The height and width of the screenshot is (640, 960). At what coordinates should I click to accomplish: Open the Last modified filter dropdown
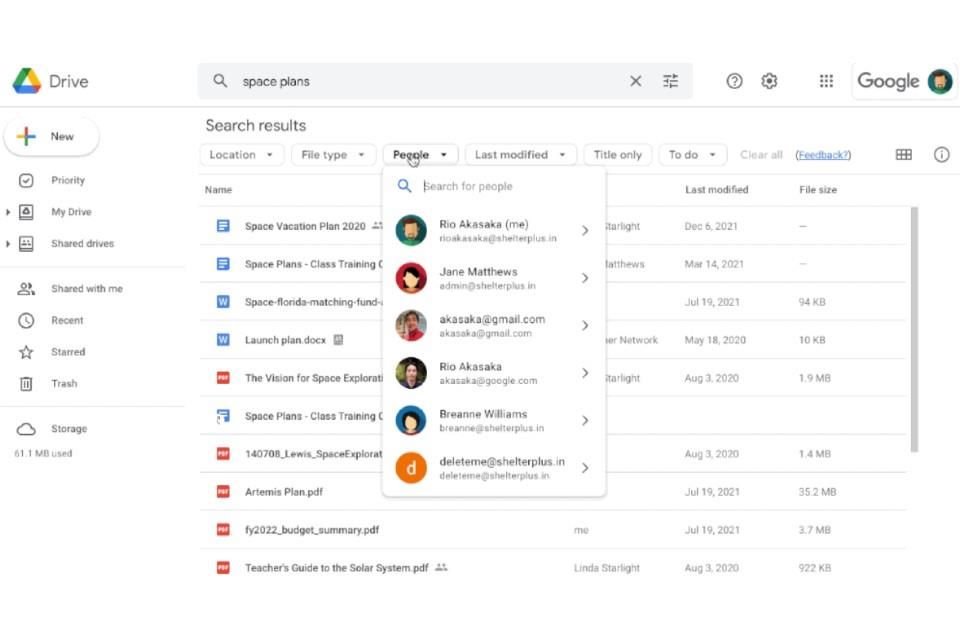click(520, 155)
